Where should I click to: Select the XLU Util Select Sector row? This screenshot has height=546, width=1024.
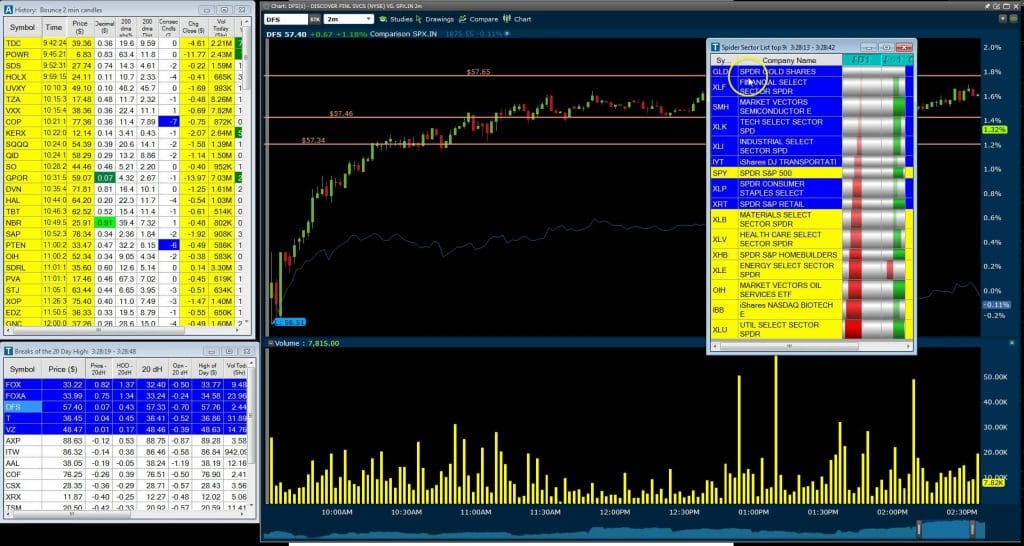pos(812,329)
